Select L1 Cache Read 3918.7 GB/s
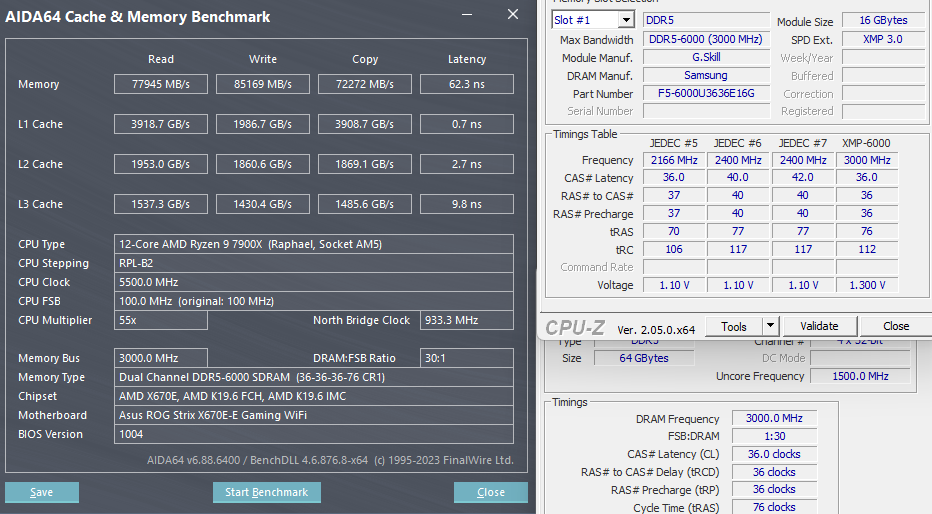 click(x=160, y=124)
